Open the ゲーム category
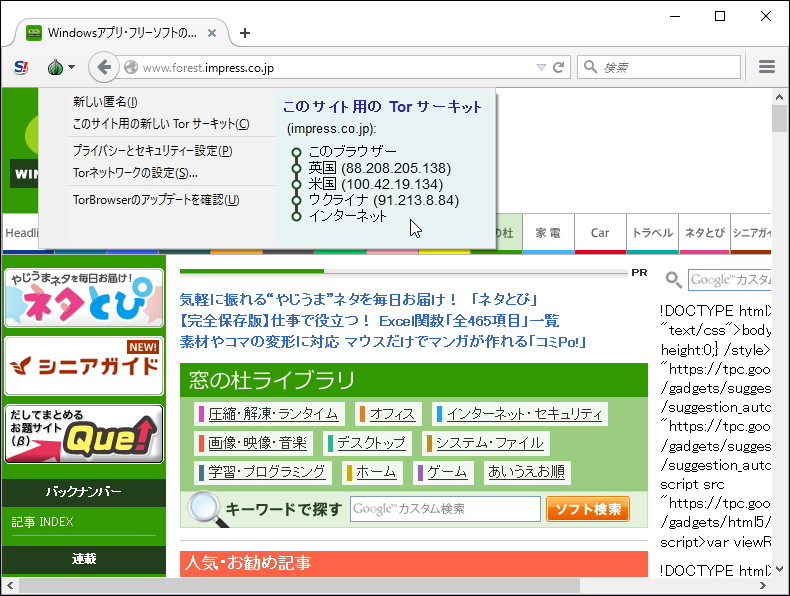Image resolution: width=790 pixels, height=596 pixels. [443, 472]
